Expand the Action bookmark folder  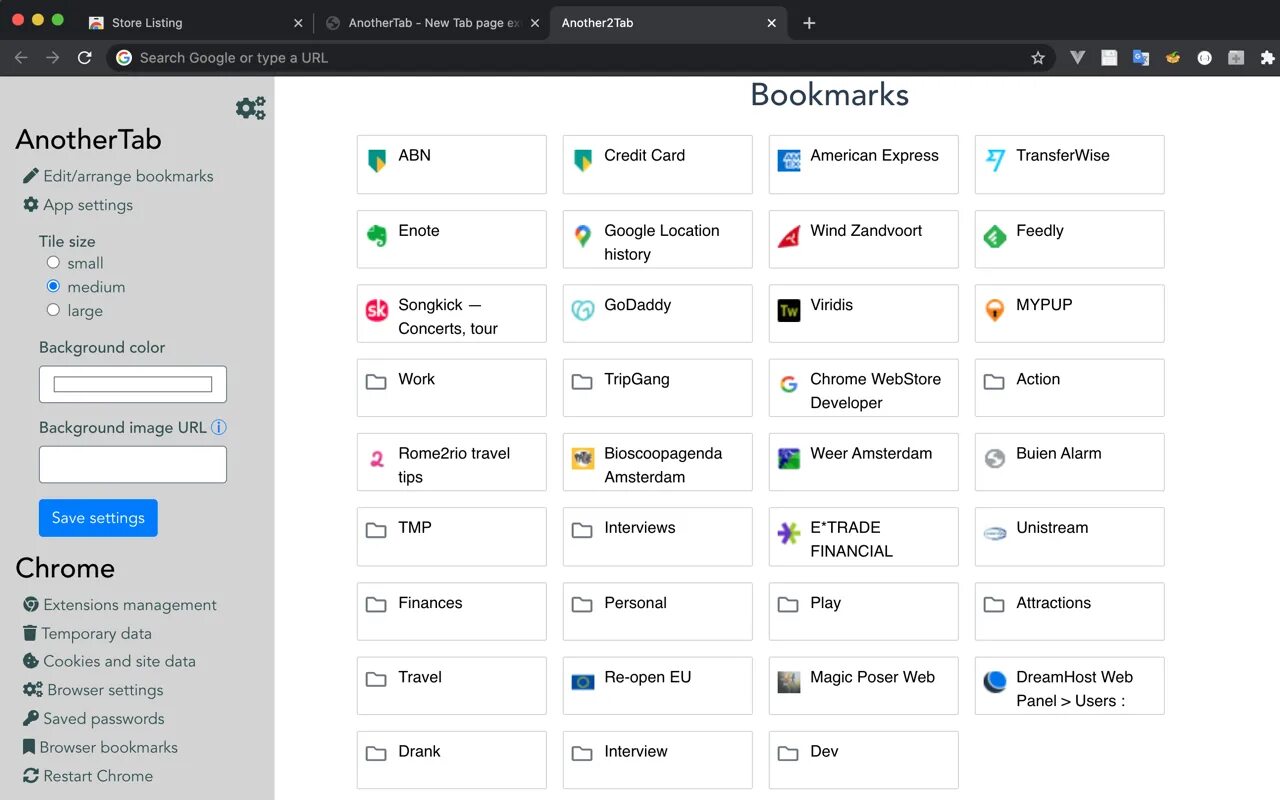click(1070, 388)
